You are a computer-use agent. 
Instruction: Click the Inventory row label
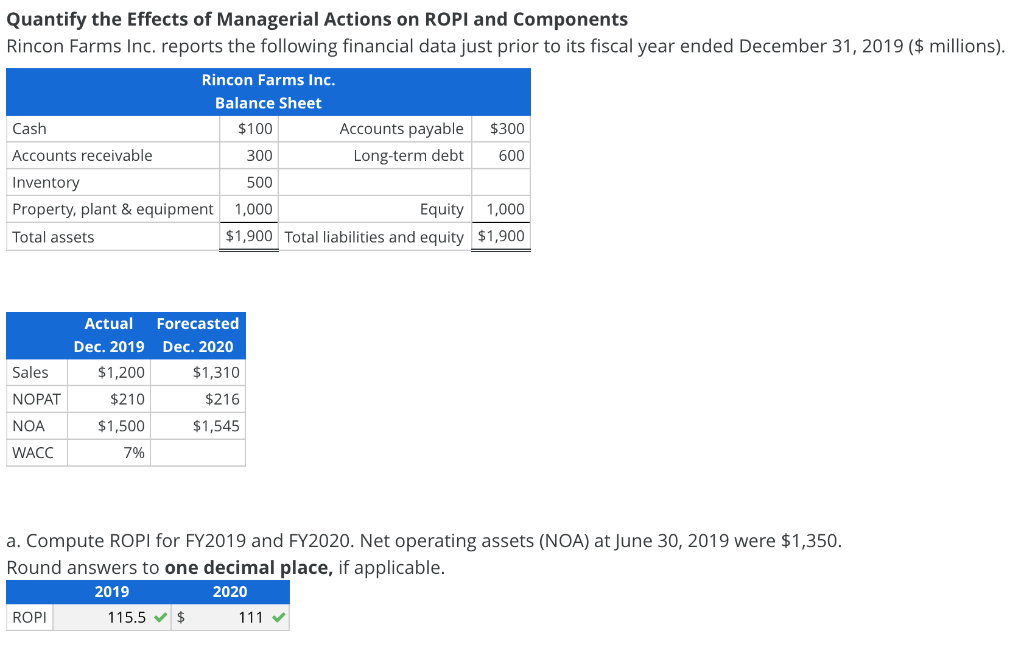(x=46, y=182)
